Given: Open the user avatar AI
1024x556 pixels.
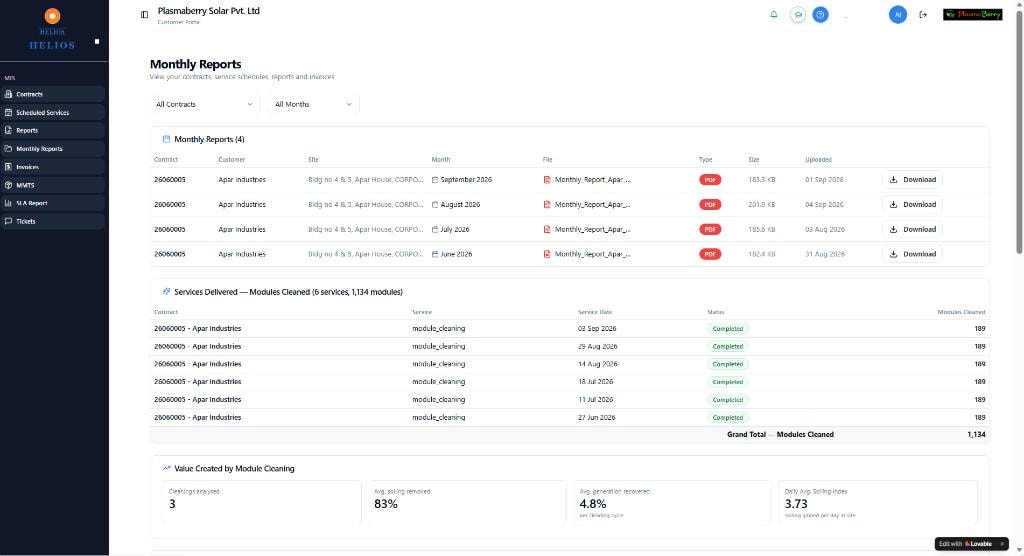Looking at the screenshot, I should coord(898,14).
